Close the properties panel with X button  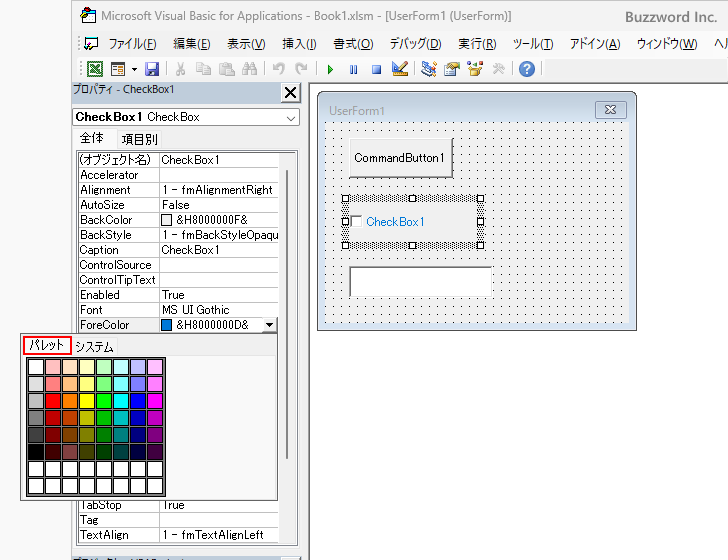(x=291, y=93)
